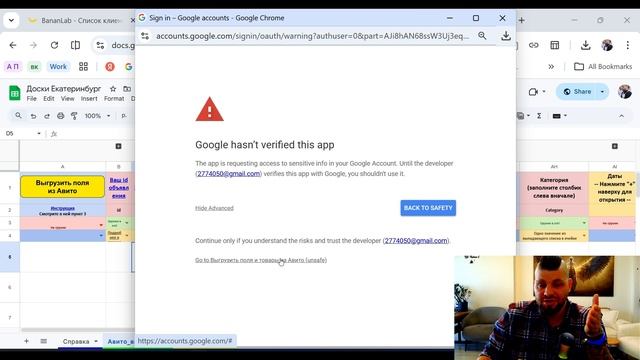
Task: Select row 6 header
Action: [10, 287]
